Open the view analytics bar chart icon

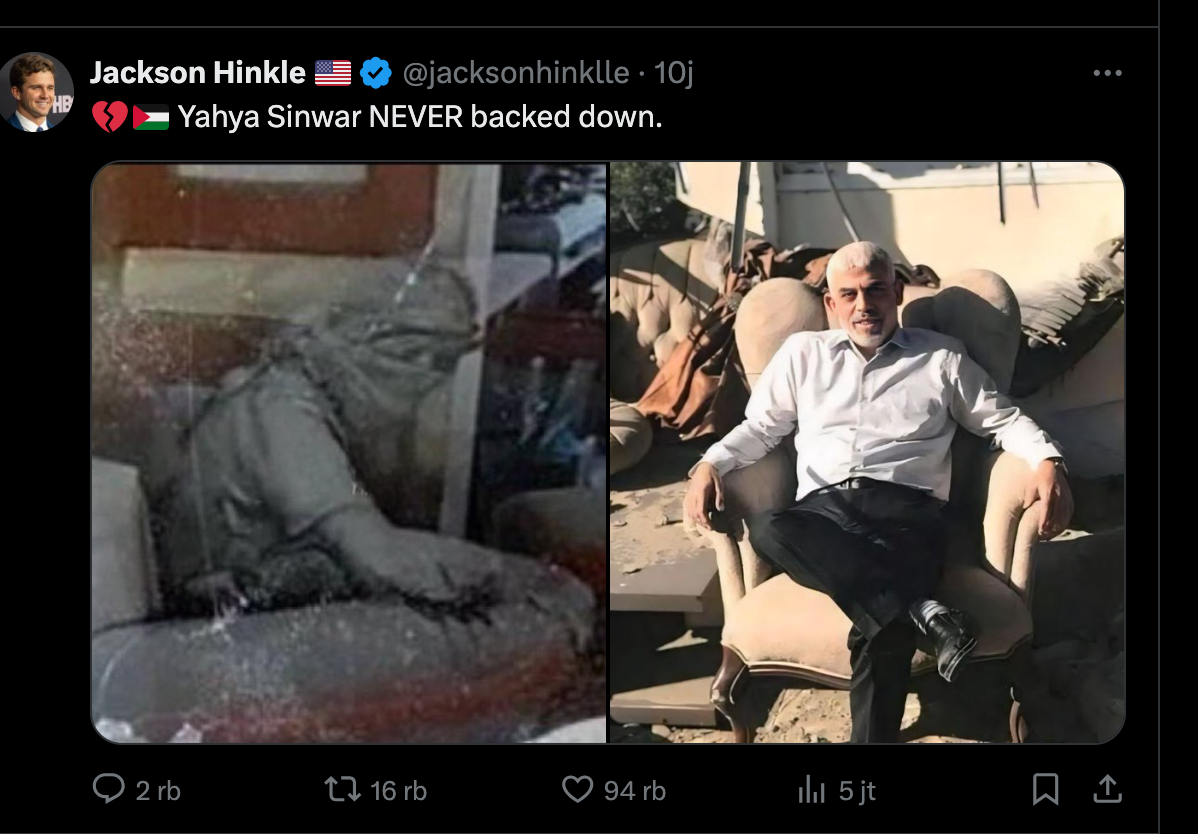(810, 790)
